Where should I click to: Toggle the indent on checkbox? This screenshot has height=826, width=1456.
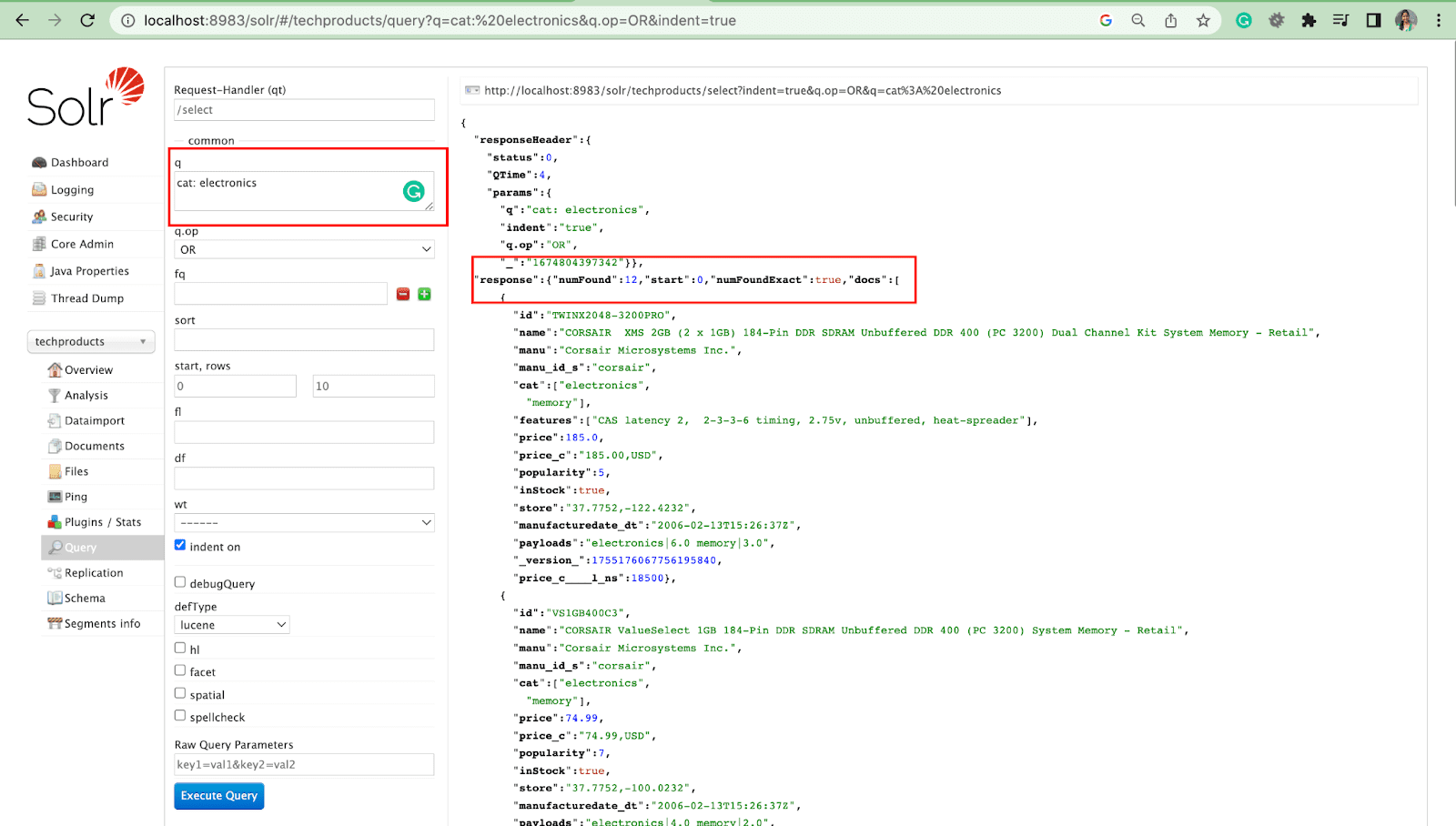click(180, 546)
